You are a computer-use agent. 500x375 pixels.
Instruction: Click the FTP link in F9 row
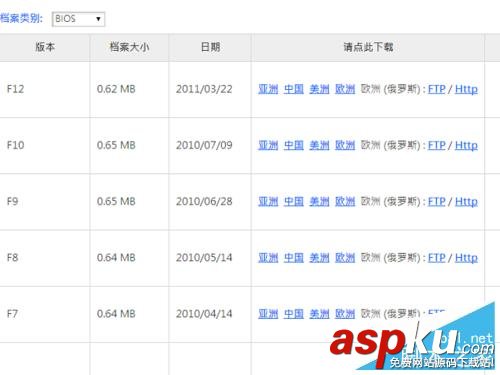[x=437, y=201]
